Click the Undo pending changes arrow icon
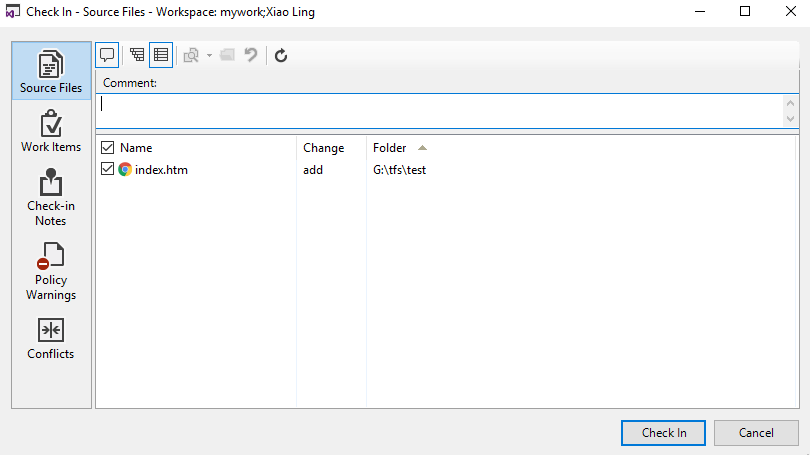810x455 pixels. click(x=251, y=55)
